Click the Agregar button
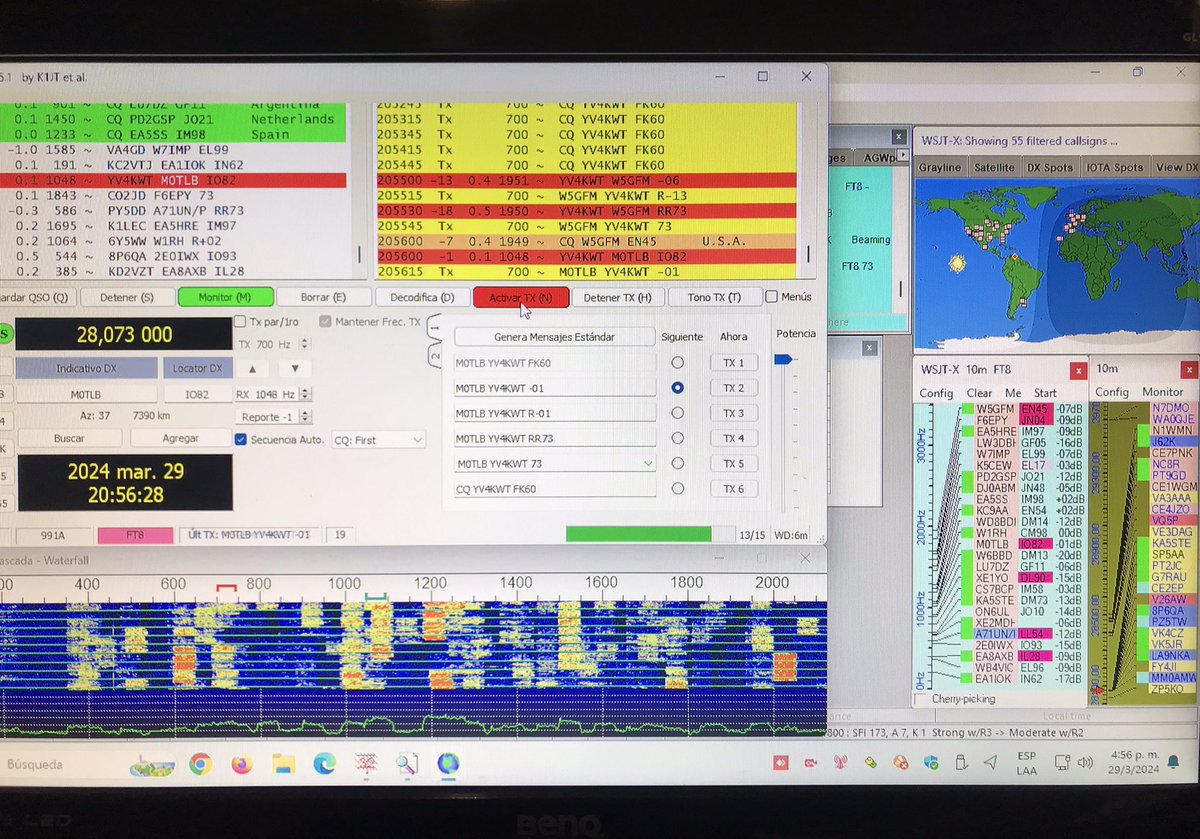This screenshot has width=1200, height=839. pos(179,438)
